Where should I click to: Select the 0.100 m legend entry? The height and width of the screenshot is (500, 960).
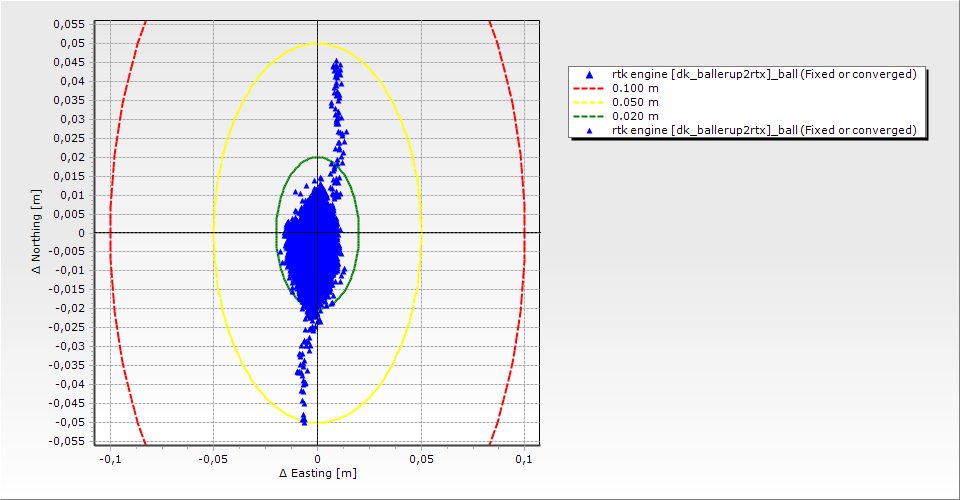click(x=636, y=88)
